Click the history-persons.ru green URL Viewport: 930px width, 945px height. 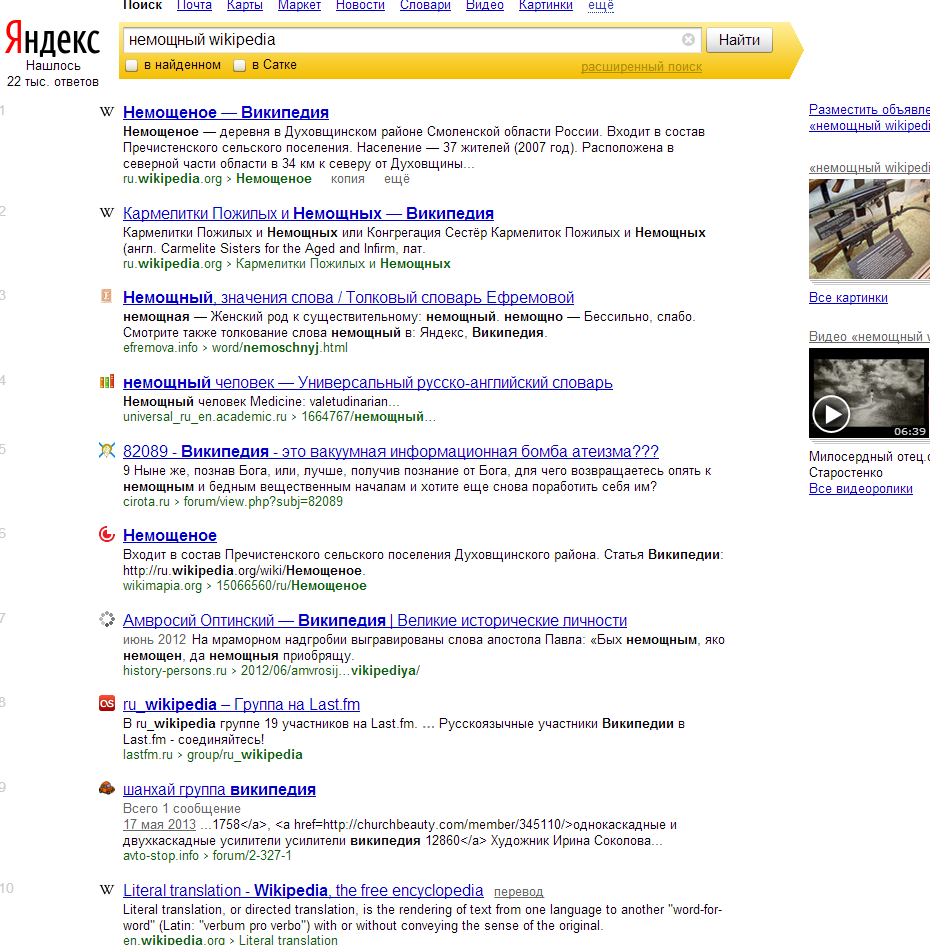[x=271, y=671]
